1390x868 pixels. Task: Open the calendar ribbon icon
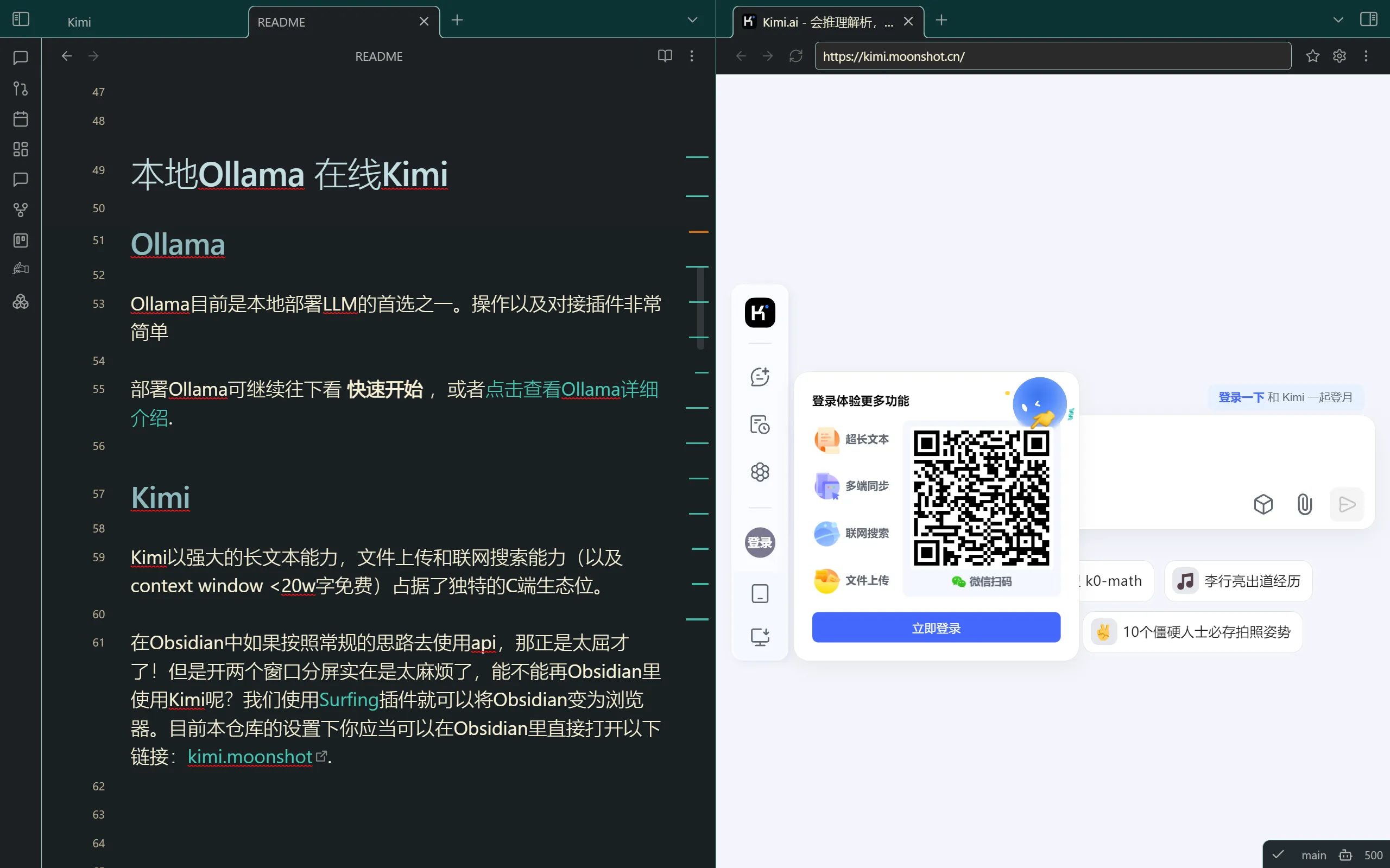pos(21,119)
